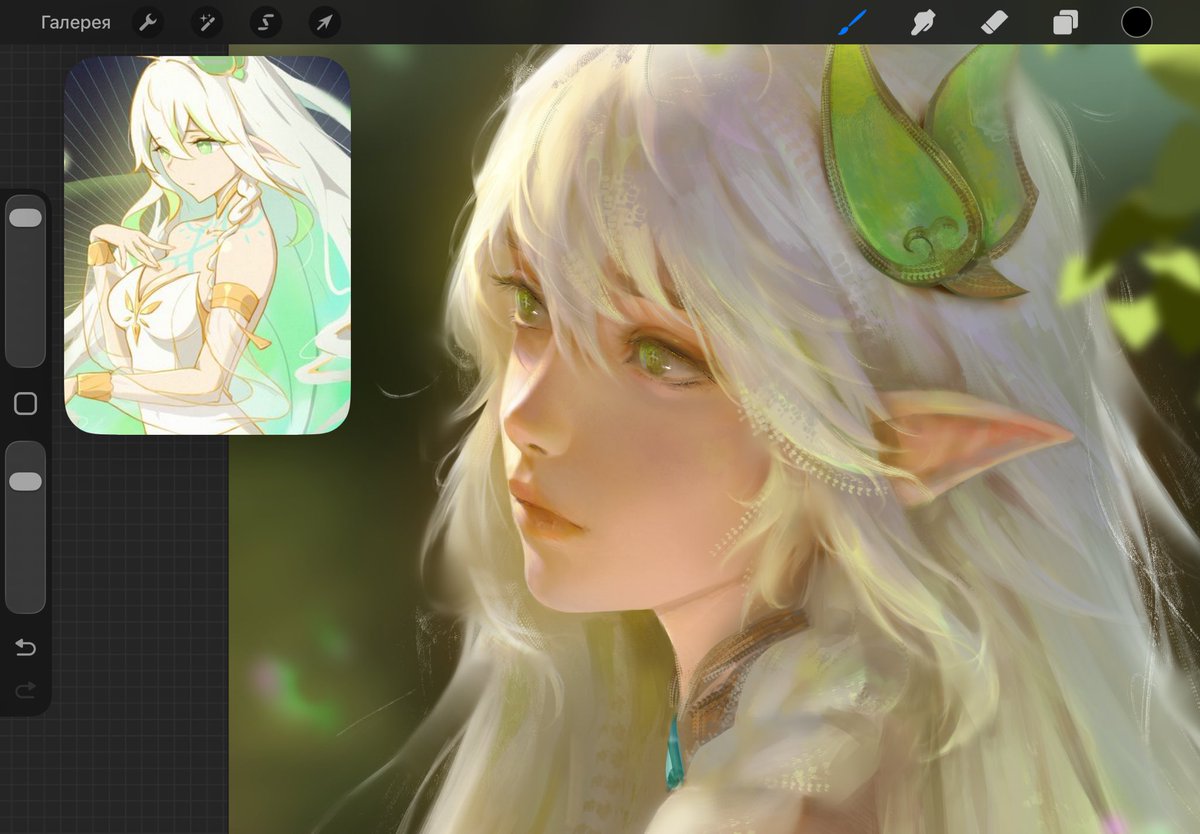Activate the Transform arrow tool
Screen dimensions: 1200x834
click(324, 22)
